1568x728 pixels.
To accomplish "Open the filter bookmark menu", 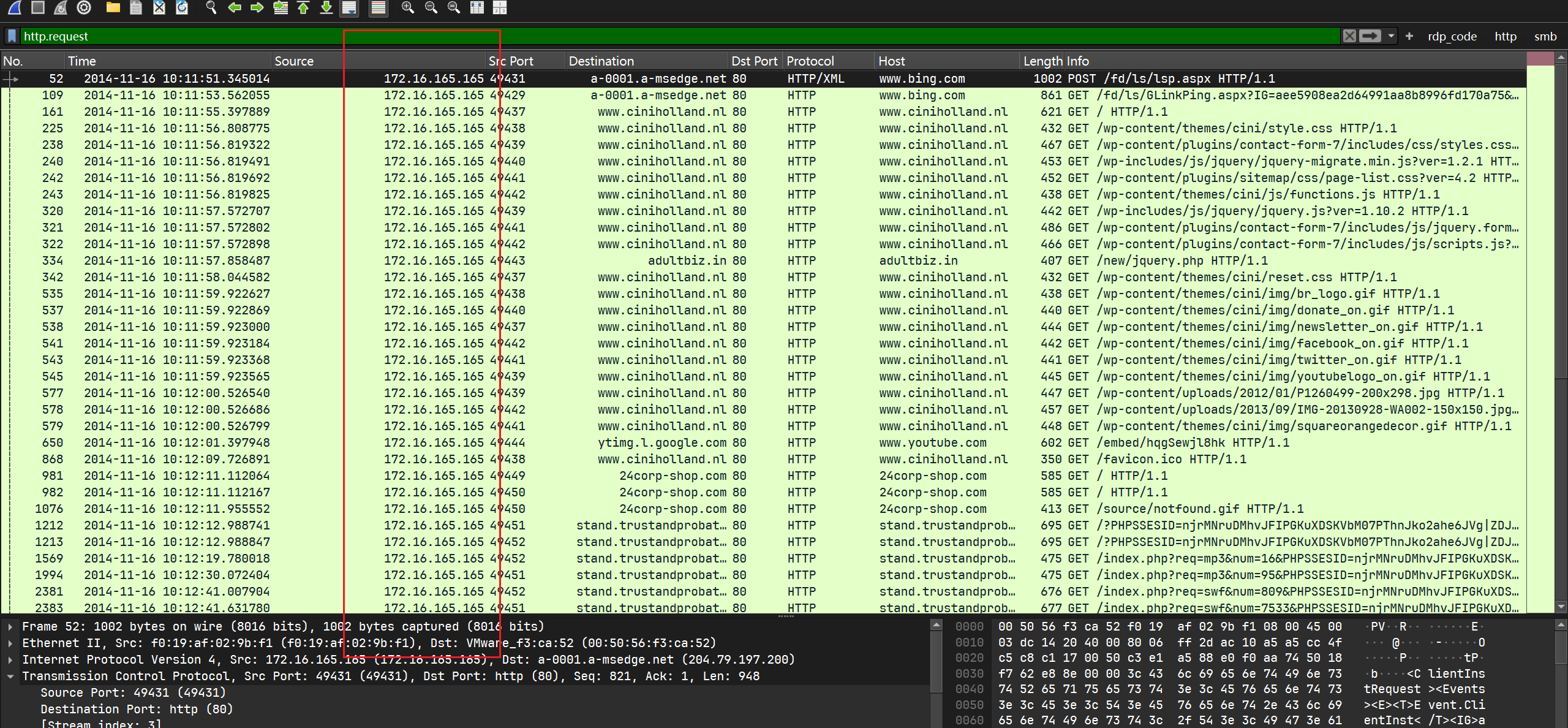I will (12, 36).
